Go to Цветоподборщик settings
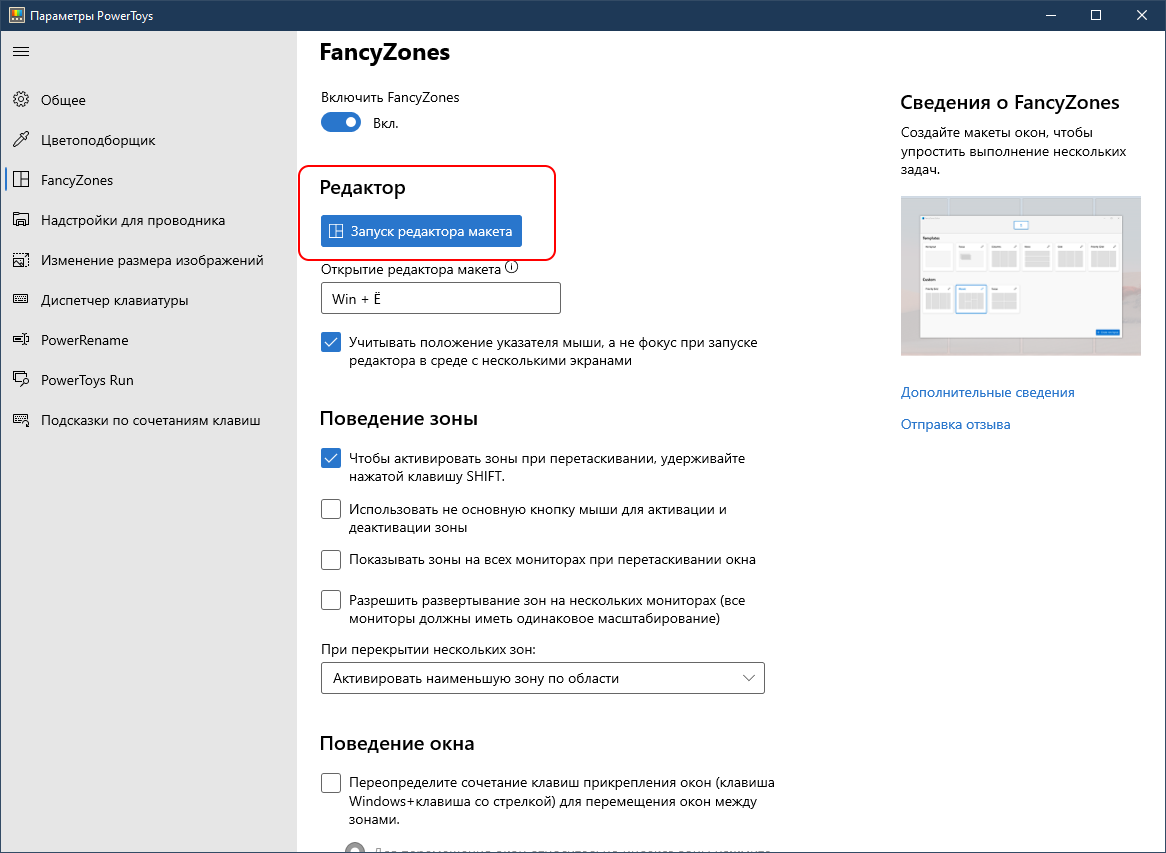Viewport: 1166px width, 853px height. (x=149, y=140)
